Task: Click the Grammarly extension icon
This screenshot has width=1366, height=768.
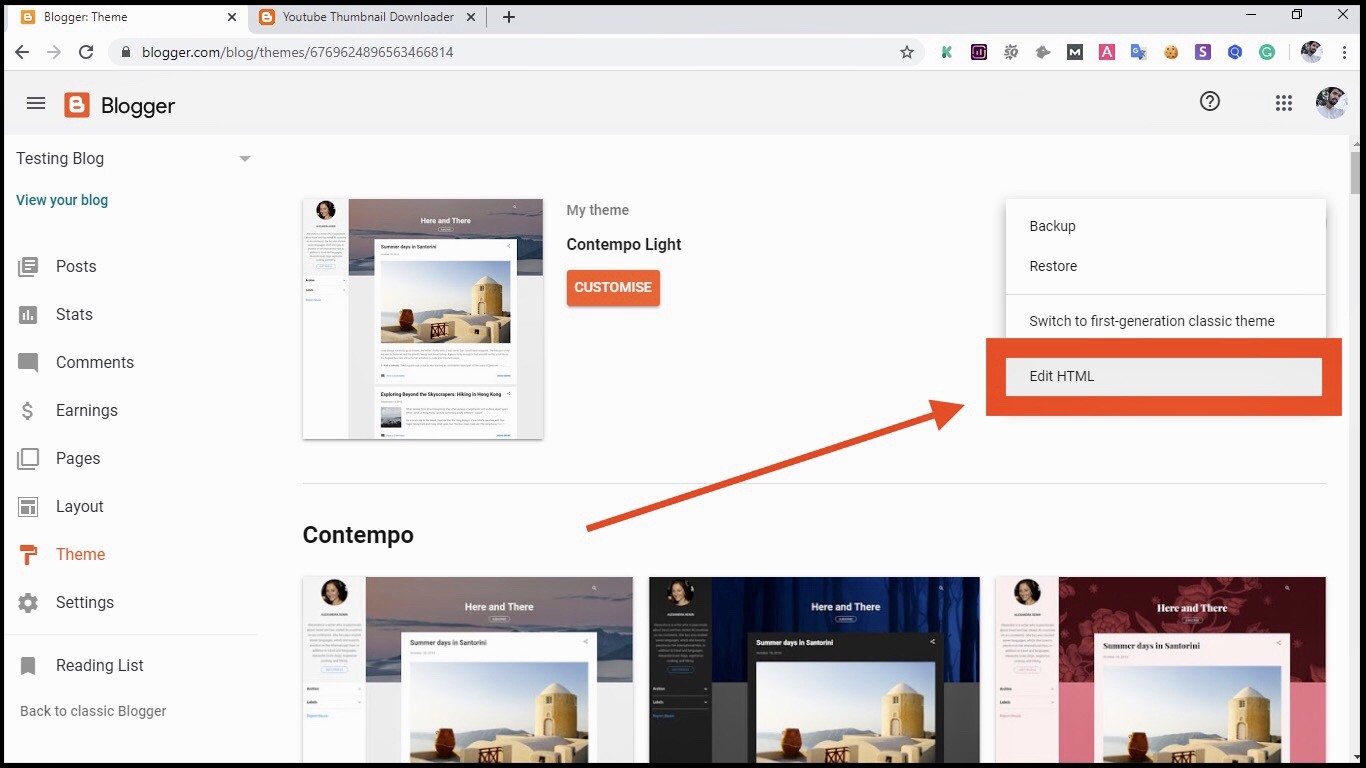Action: tap(1267, 52)
